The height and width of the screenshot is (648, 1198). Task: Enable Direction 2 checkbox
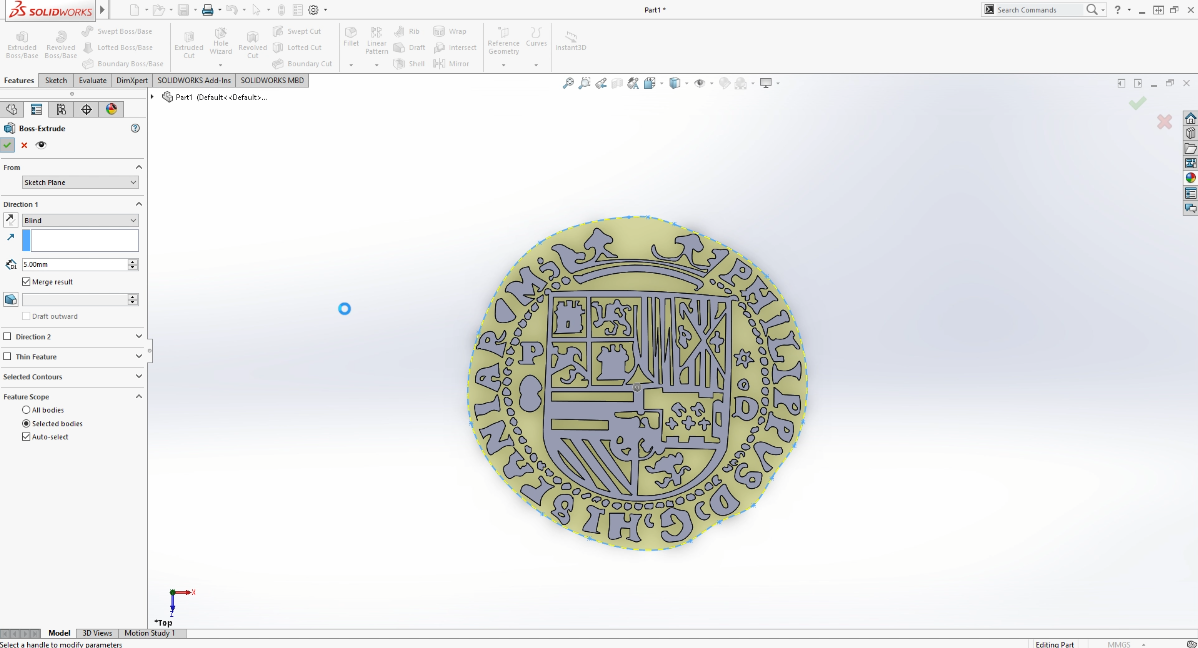[8, 336]
